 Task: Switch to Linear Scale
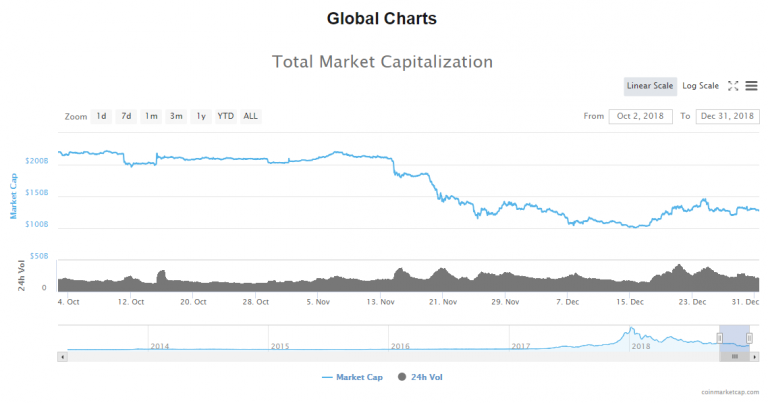[x=651, y=86]
